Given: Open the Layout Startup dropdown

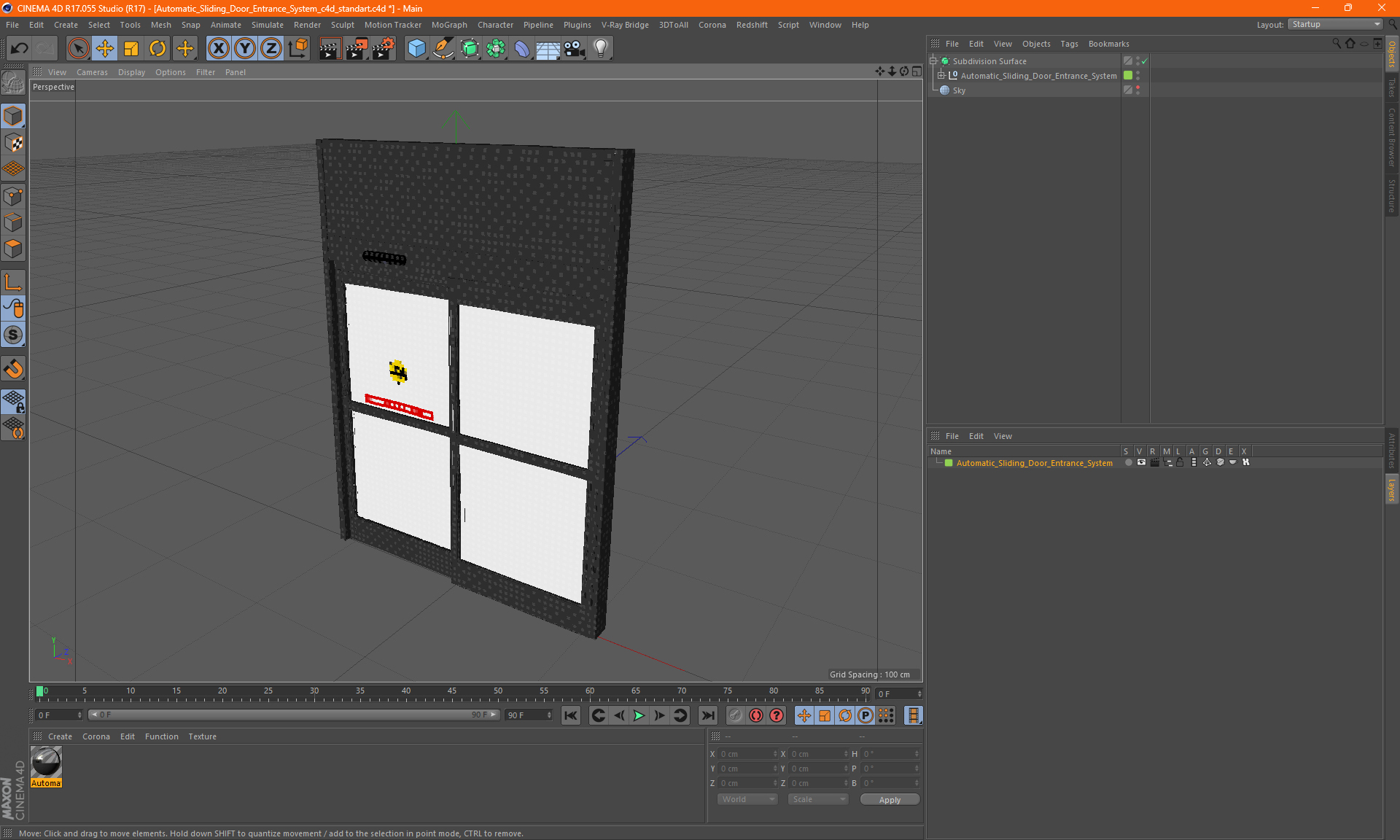Looking at the screenshot, I should point(1335,24).
